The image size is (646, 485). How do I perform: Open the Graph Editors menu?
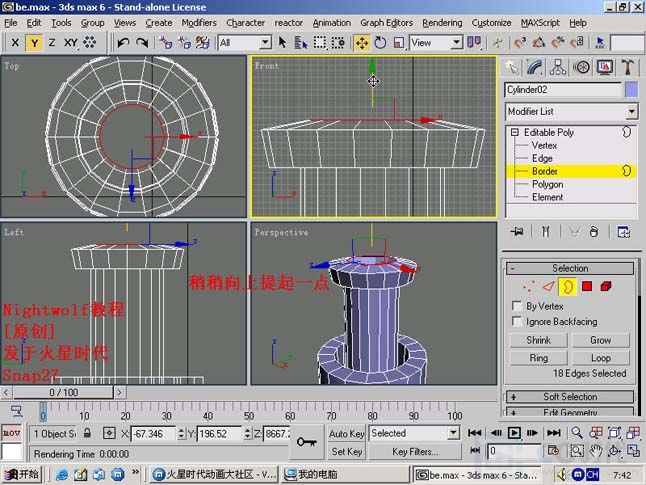tap(386, 23)
